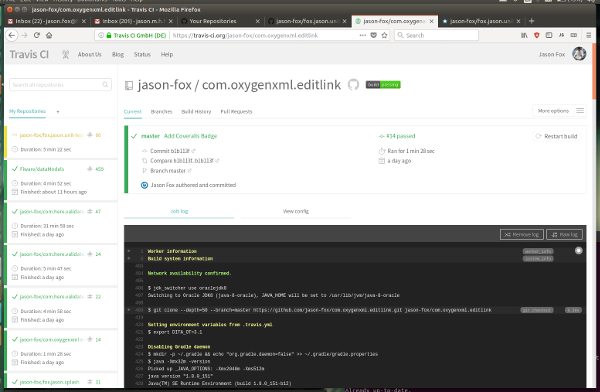Screen dimensions: 600x392
Task: Click the Firefox forward arrow
Action: [x=24, y=35]
